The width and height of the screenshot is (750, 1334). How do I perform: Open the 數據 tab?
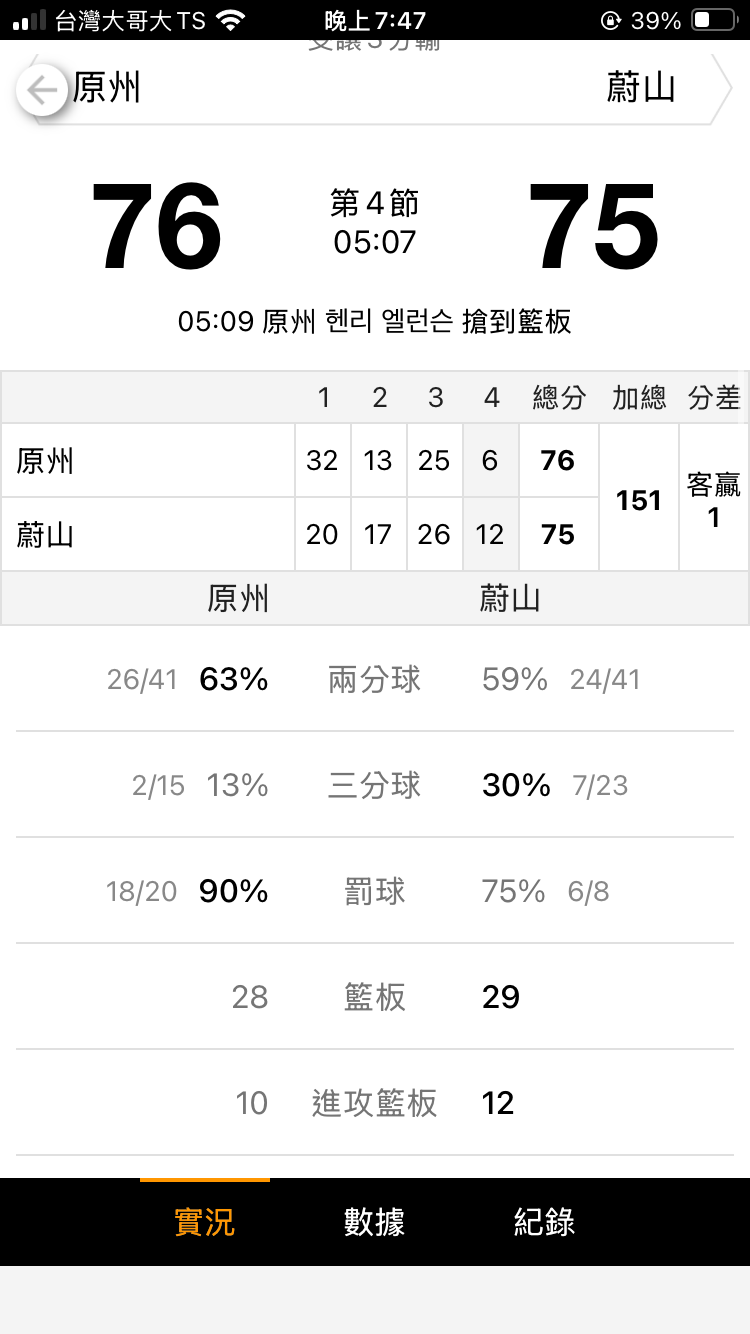(374, 1221)
